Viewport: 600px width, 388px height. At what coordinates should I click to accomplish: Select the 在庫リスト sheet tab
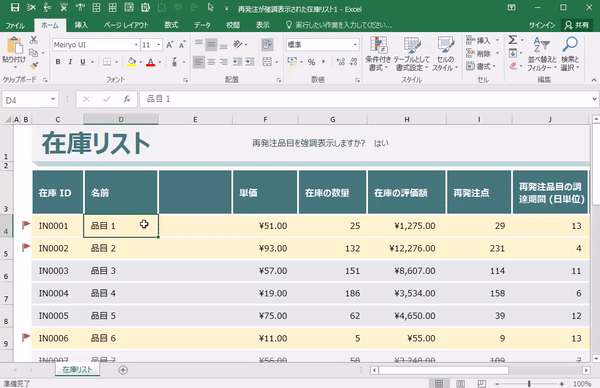[77, 370]
